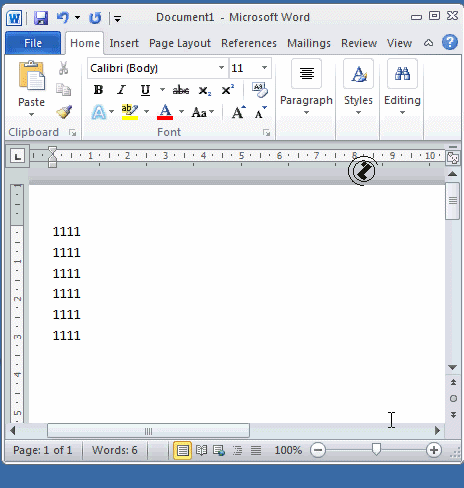Click the Grow Font icon
This screenshot has height=488, width=464.
point(239,112)
